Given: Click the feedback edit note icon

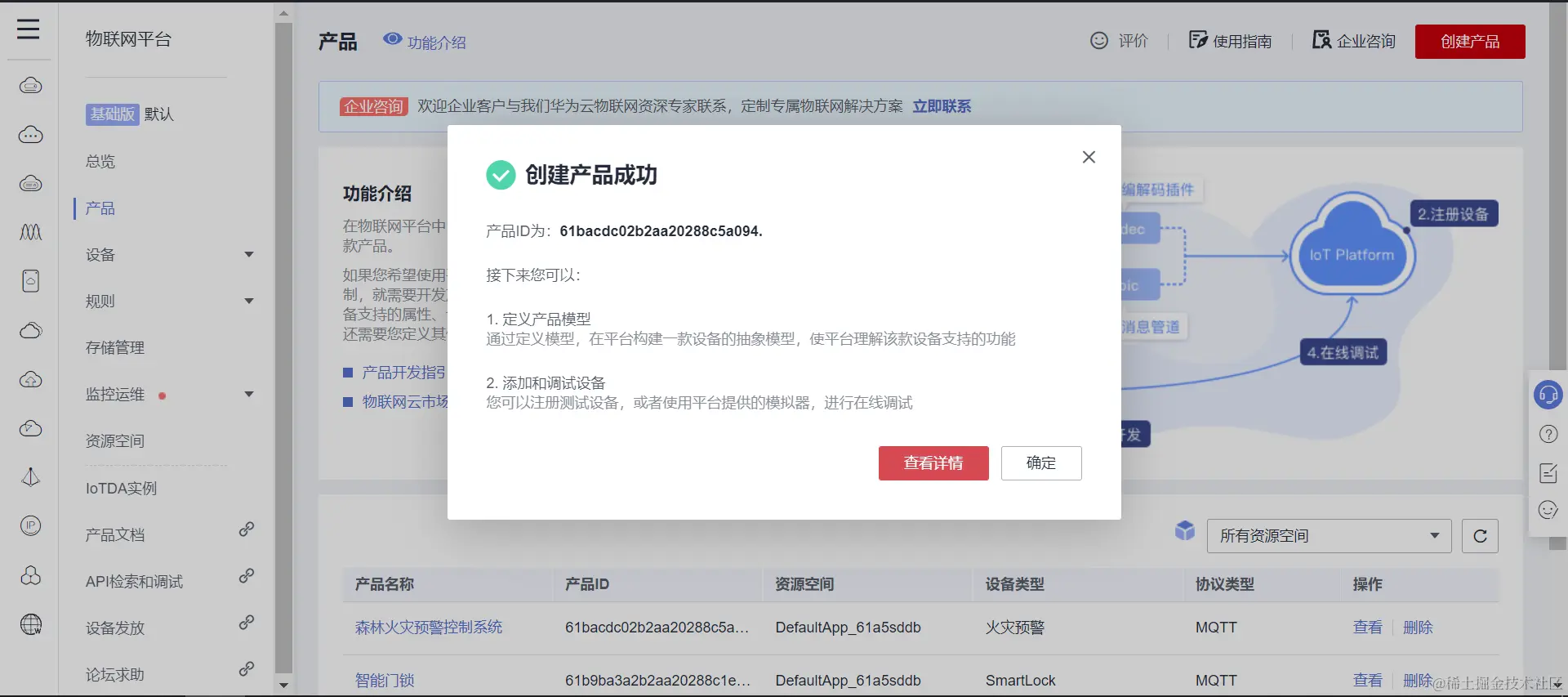Looking at the screenshot, I should (x=1548, y=472).
